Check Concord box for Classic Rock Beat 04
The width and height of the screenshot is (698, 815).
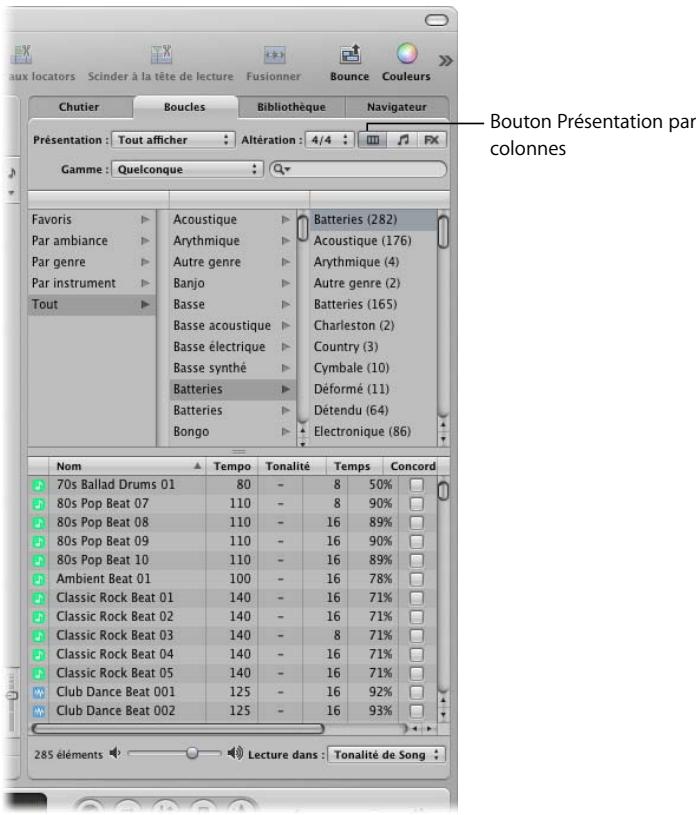[416, 654]
